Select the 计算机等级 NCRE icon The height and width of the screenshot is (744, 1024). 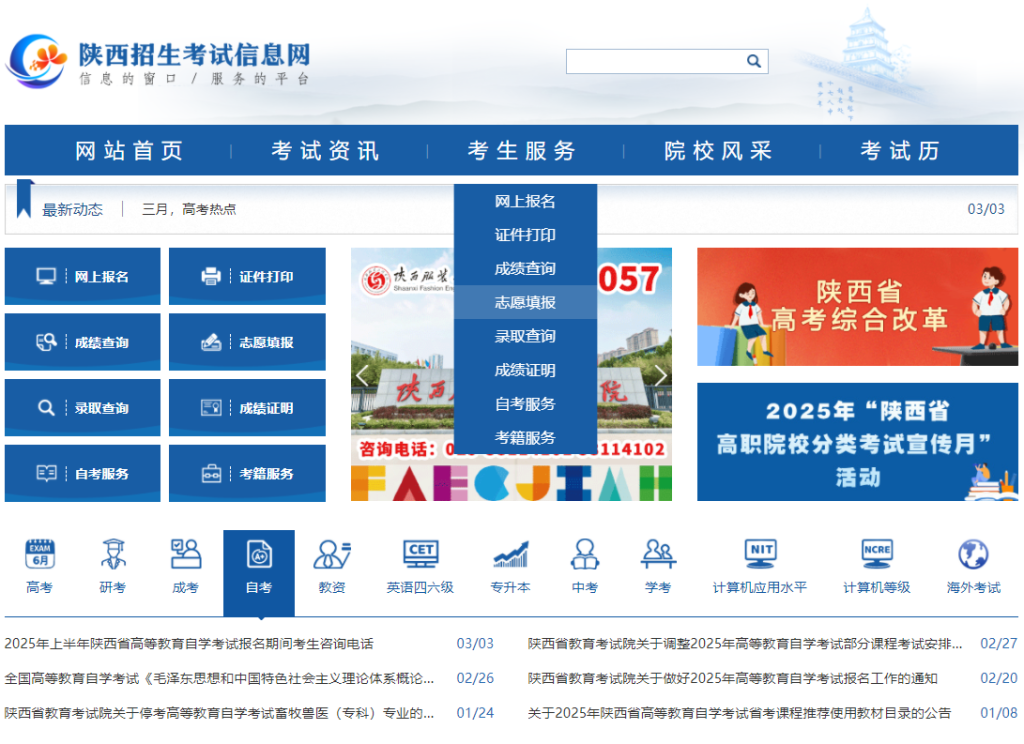877,555
